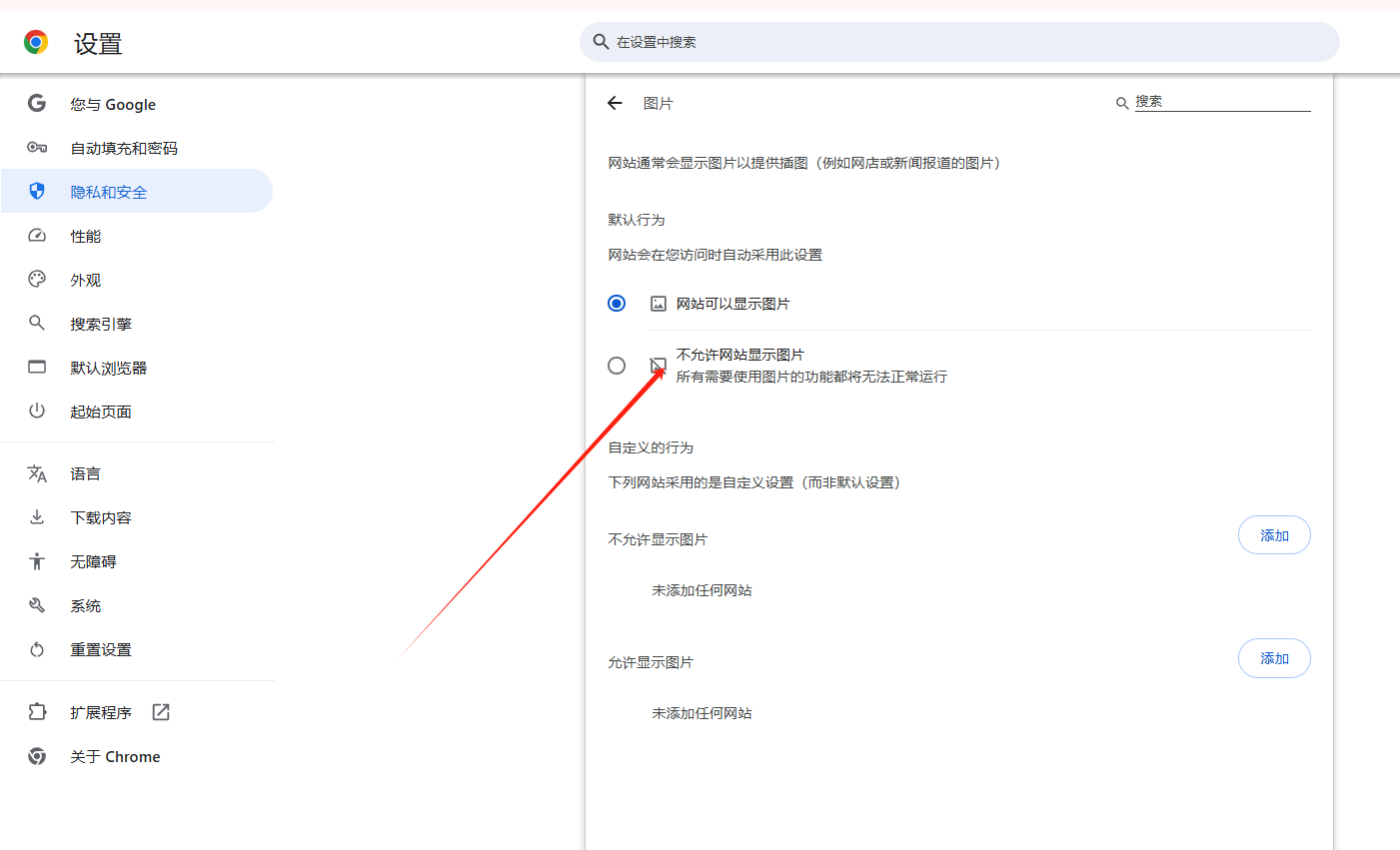Image resolution: width=1400 pixels, height=850 pixels.
Task: Click 添加 button for 允许显示图片
Action: 1274,658
